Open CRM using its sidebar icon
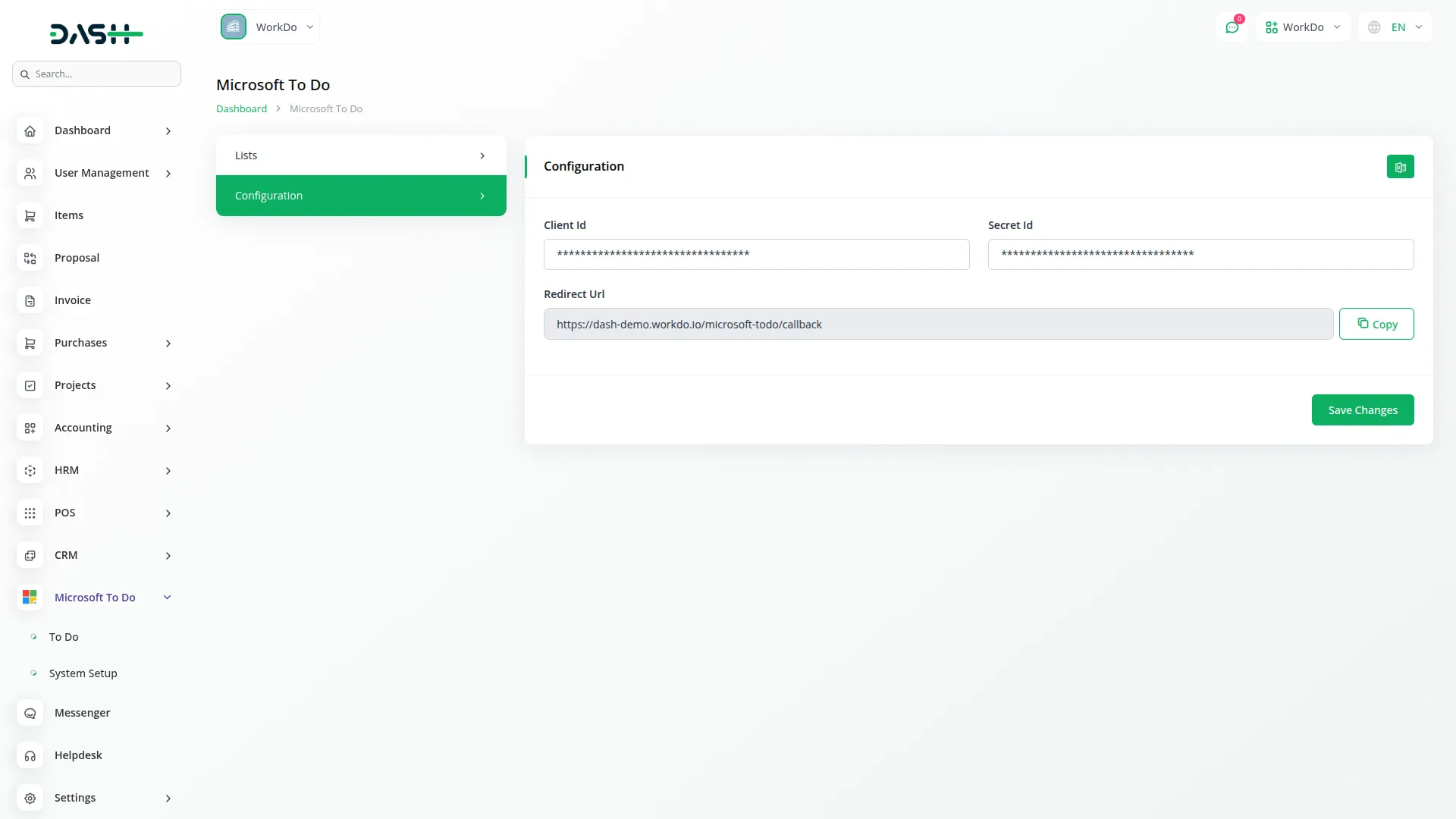Viewport: 1456px width, 819px height. [30, 555]
